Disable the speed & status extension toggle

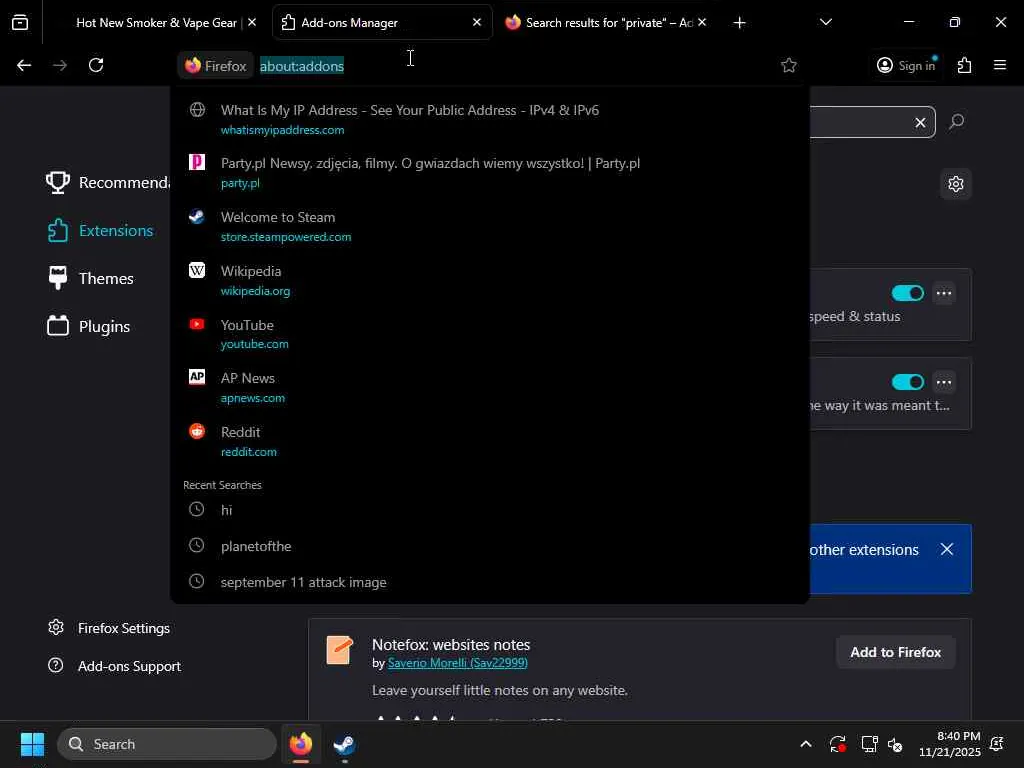click(x=908, y=293)
